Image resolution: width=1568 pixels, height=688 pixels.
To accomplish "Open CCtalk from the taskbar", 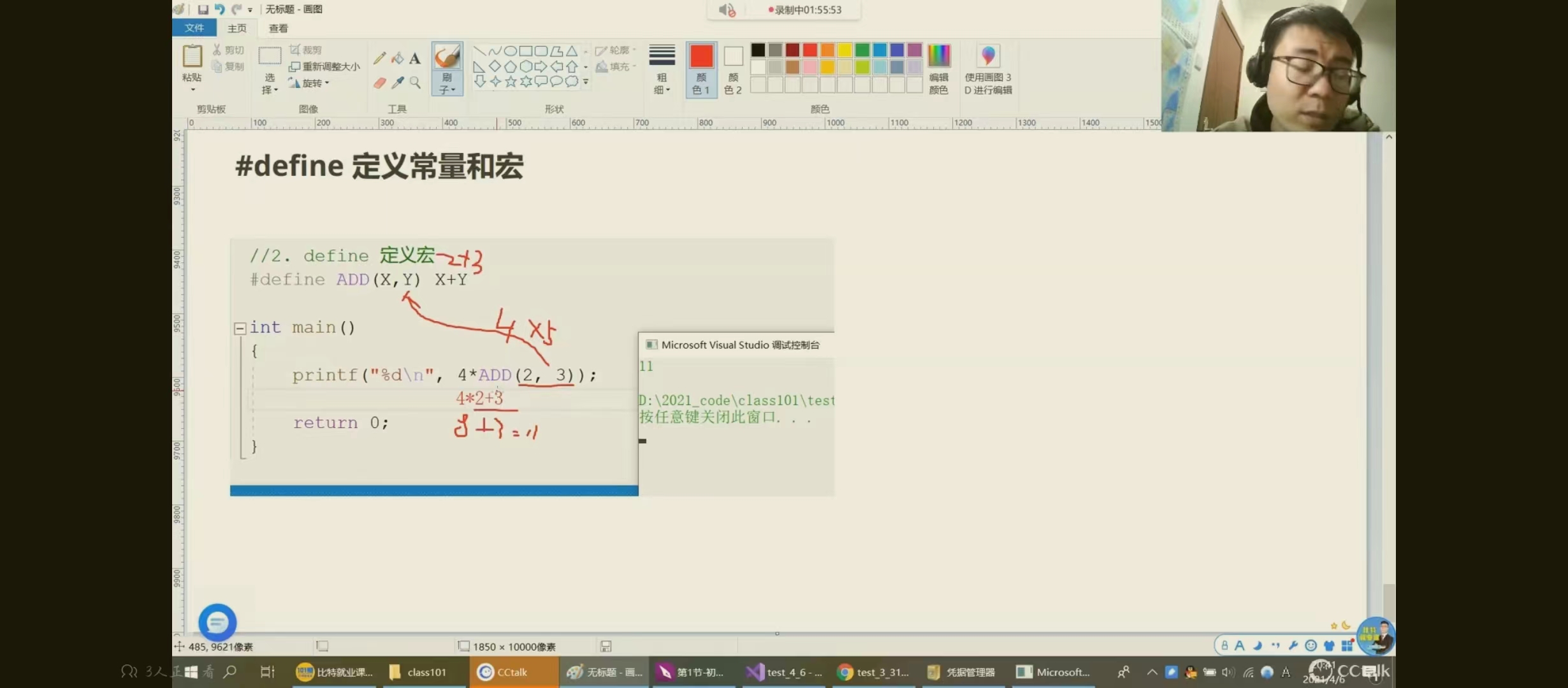I will [x=504, y=672].
